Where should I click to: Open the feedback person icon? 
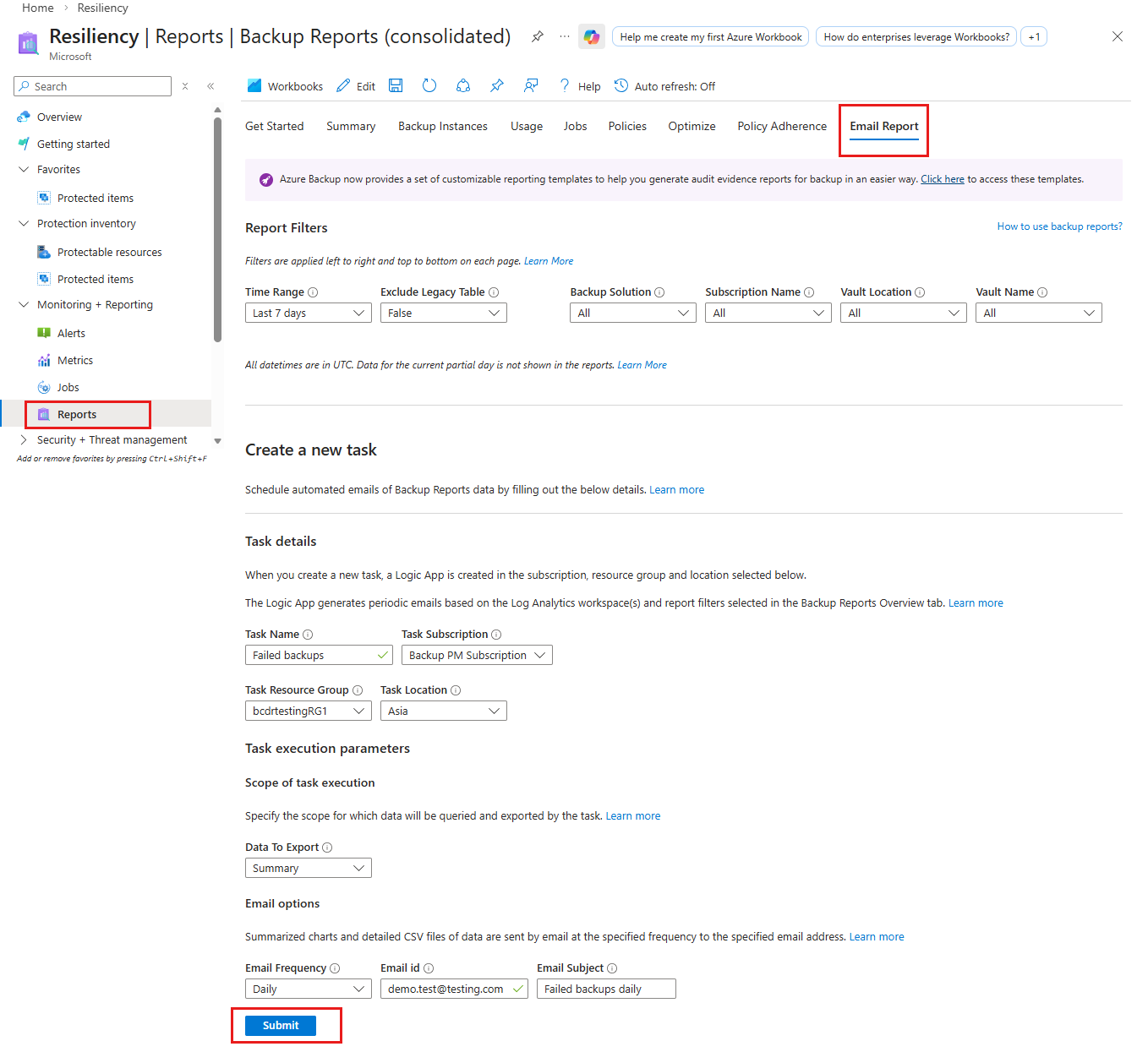[531, 86]
